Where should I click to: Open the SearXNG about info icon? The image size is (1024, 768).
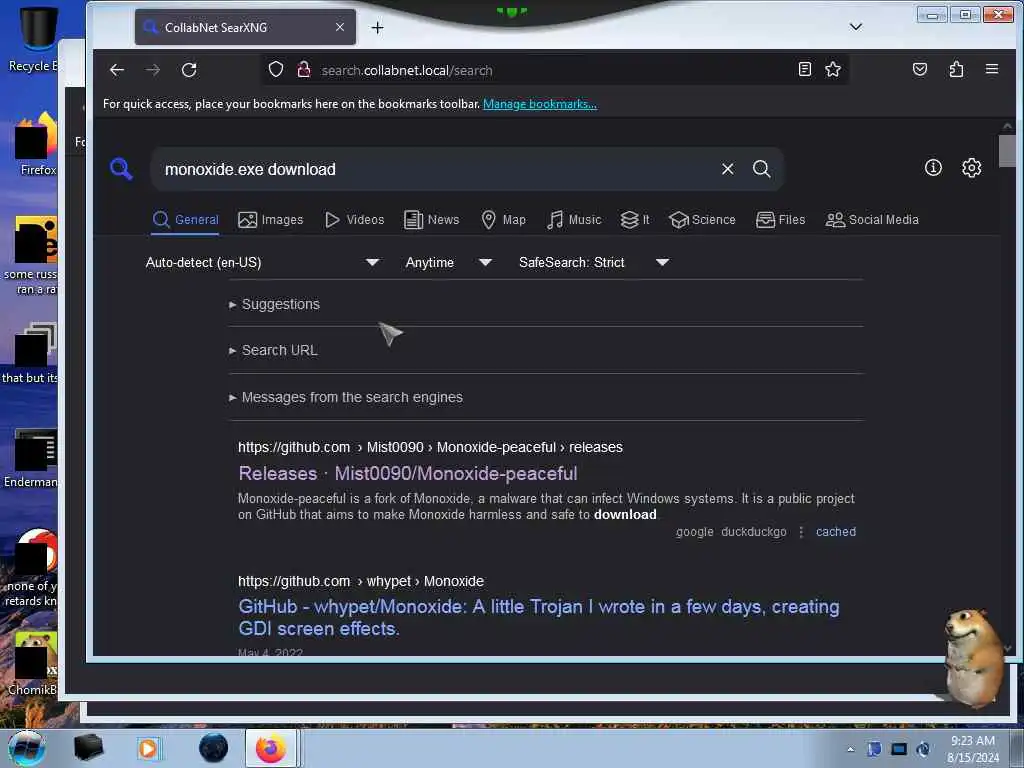pos(933,168)
